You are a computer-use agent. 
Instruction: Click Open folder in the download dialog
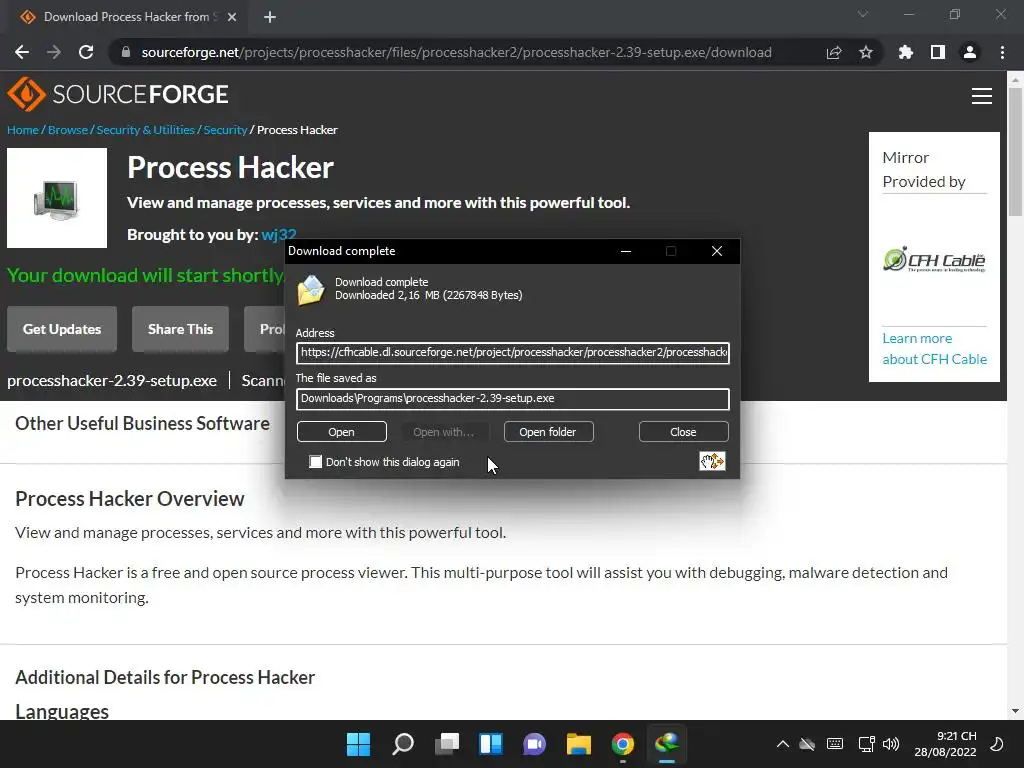coord(548,432)
